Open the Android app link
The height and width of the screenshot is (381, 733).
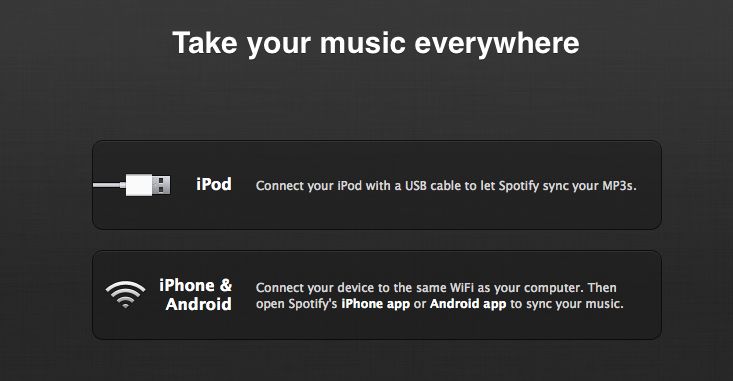(x=468, y=304)
